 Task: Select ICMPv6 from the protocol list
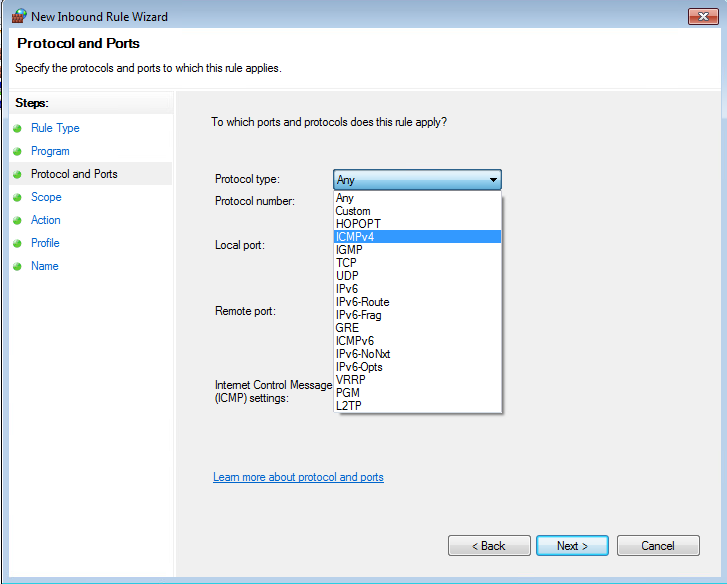click(417, 341)
